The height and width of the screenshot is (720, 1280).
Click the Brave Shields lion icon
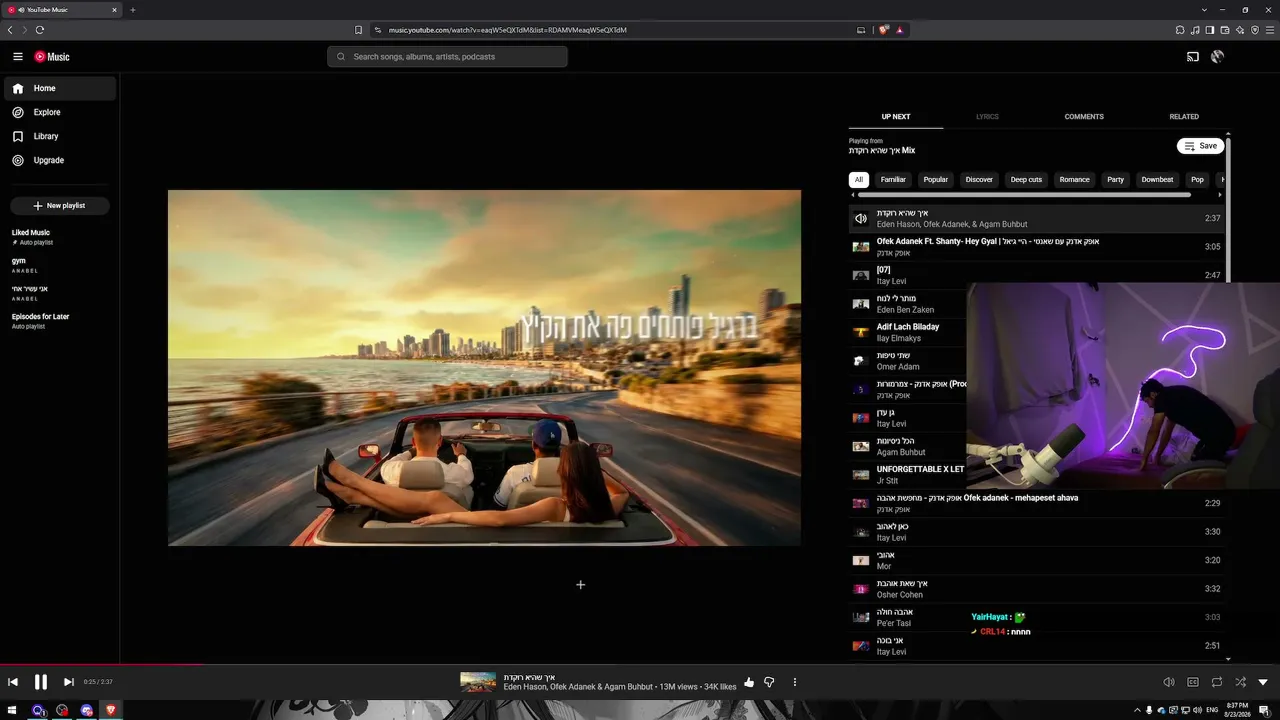[x=884, y=30]
